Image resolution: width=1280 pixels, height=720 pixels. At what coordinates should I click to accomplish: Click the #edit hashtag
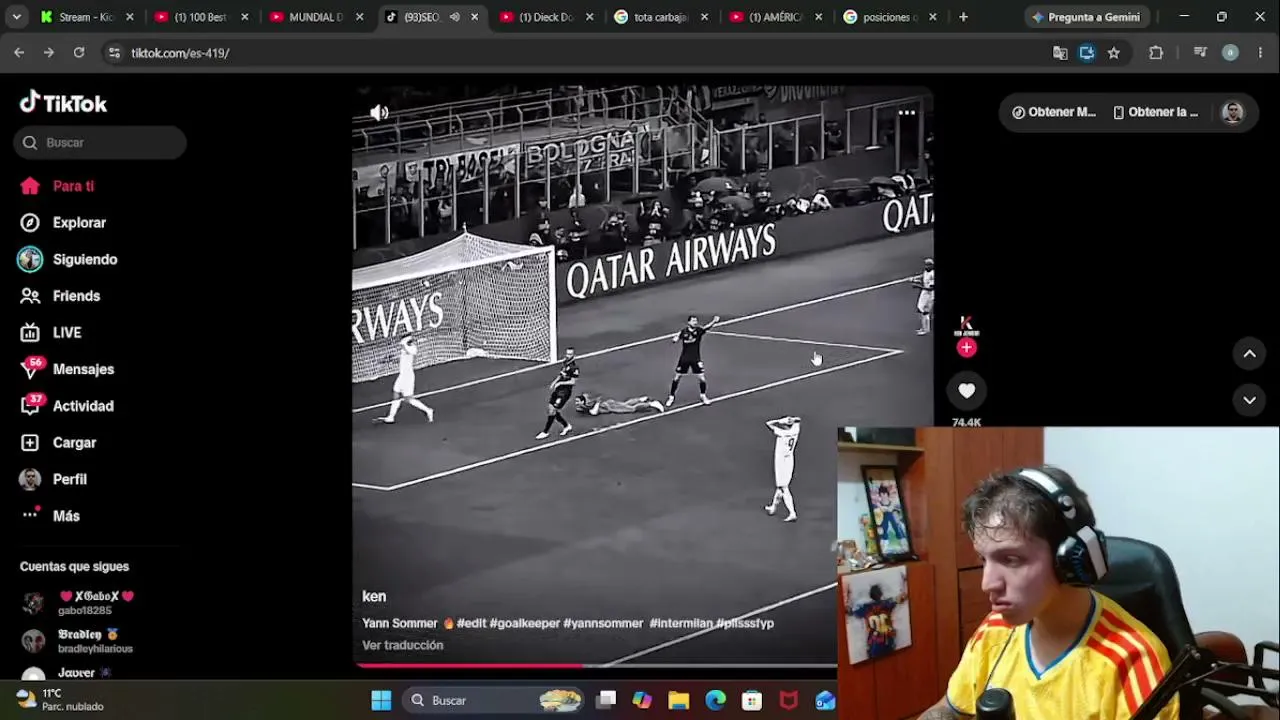click(471, 623)
